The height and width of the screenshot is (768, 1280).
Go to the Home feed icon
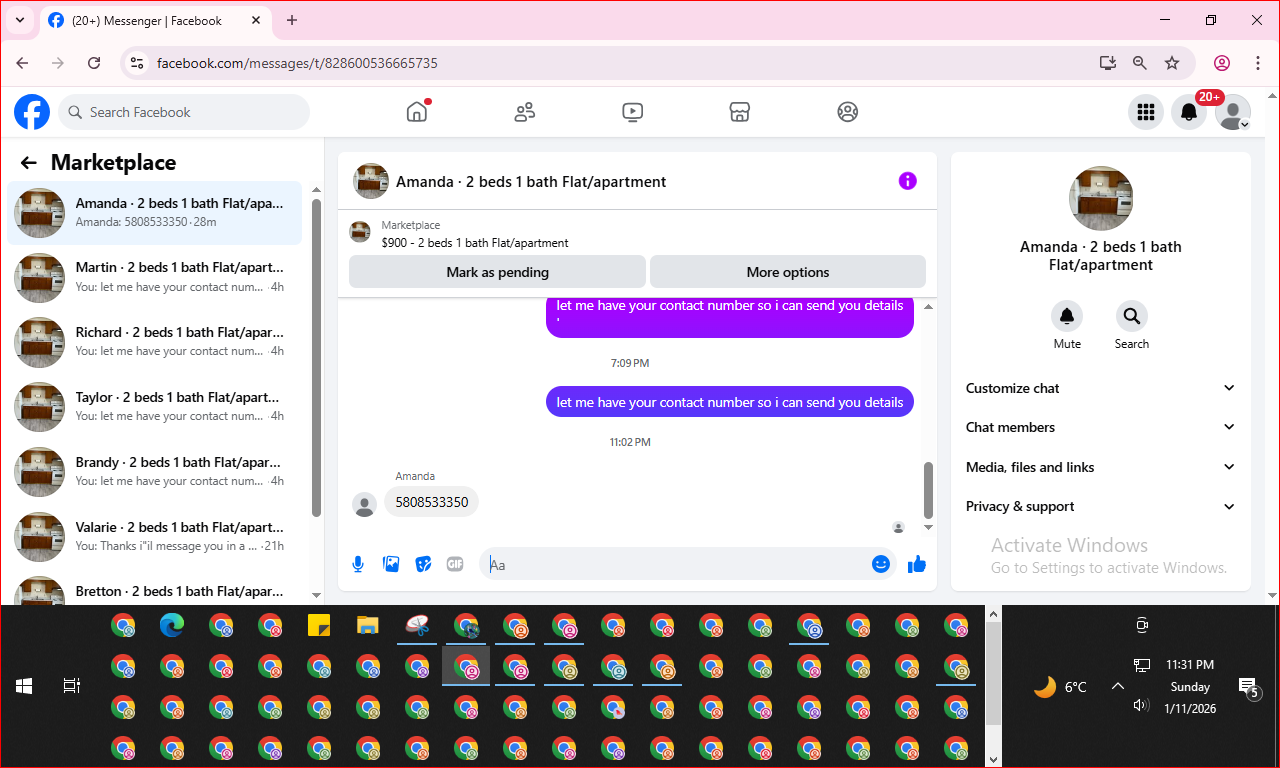417,112
